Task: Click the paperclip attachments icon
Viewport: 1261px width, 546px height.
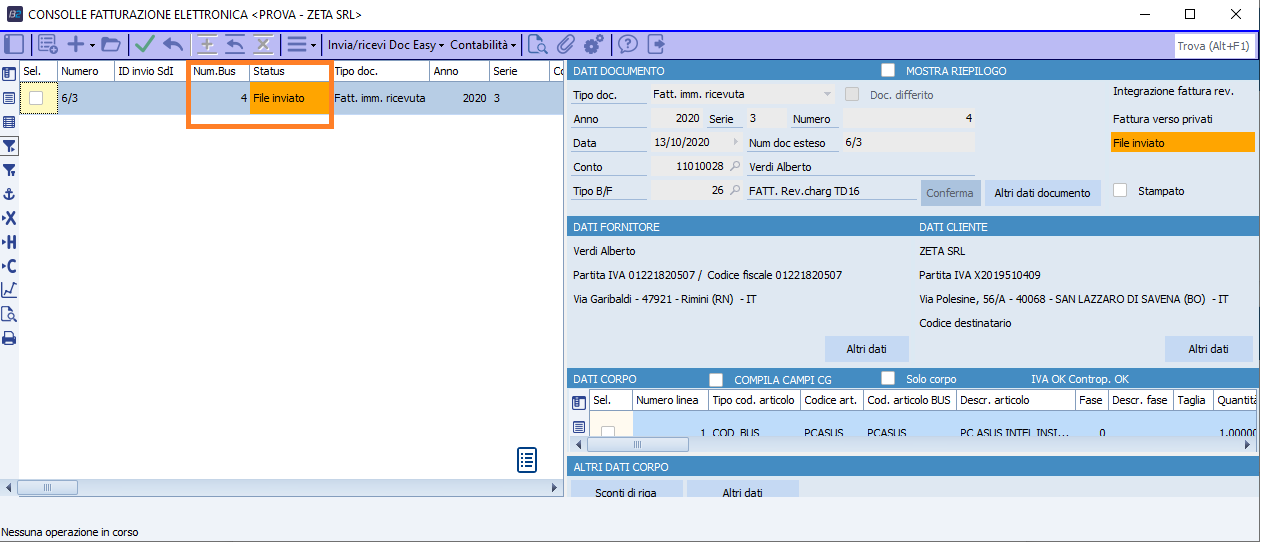Action: 566,44
